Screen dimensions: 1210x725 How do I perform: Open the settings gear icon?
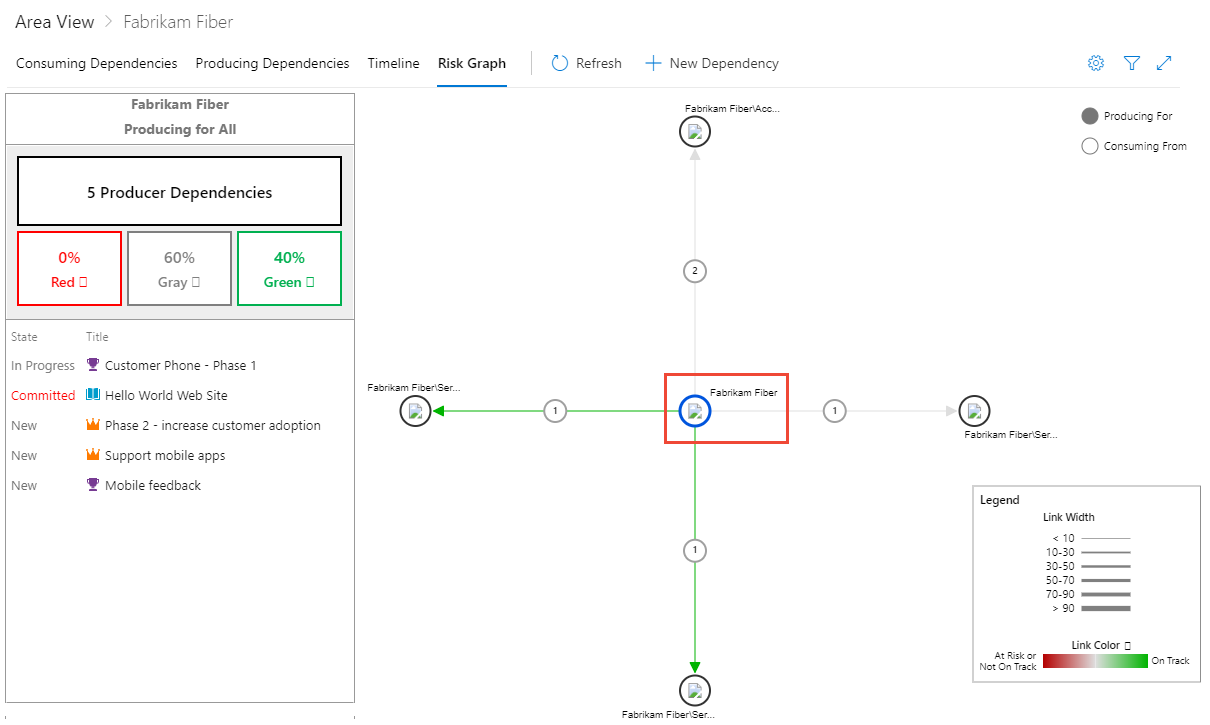click(x=1095, y=62)
